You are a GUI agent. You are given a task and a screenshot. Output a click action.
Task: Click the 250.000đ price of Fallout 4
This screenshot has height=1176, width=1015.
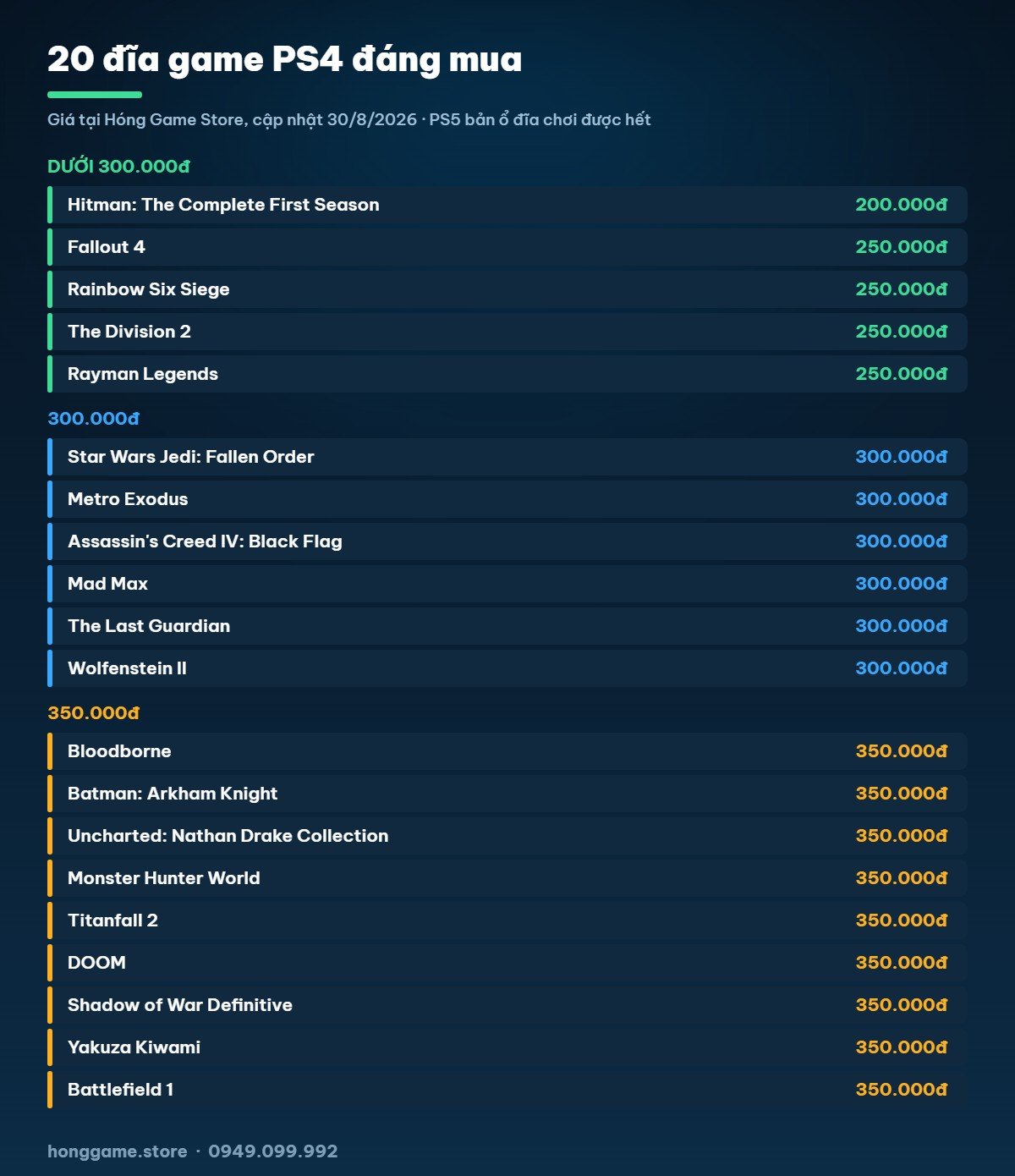901,247
